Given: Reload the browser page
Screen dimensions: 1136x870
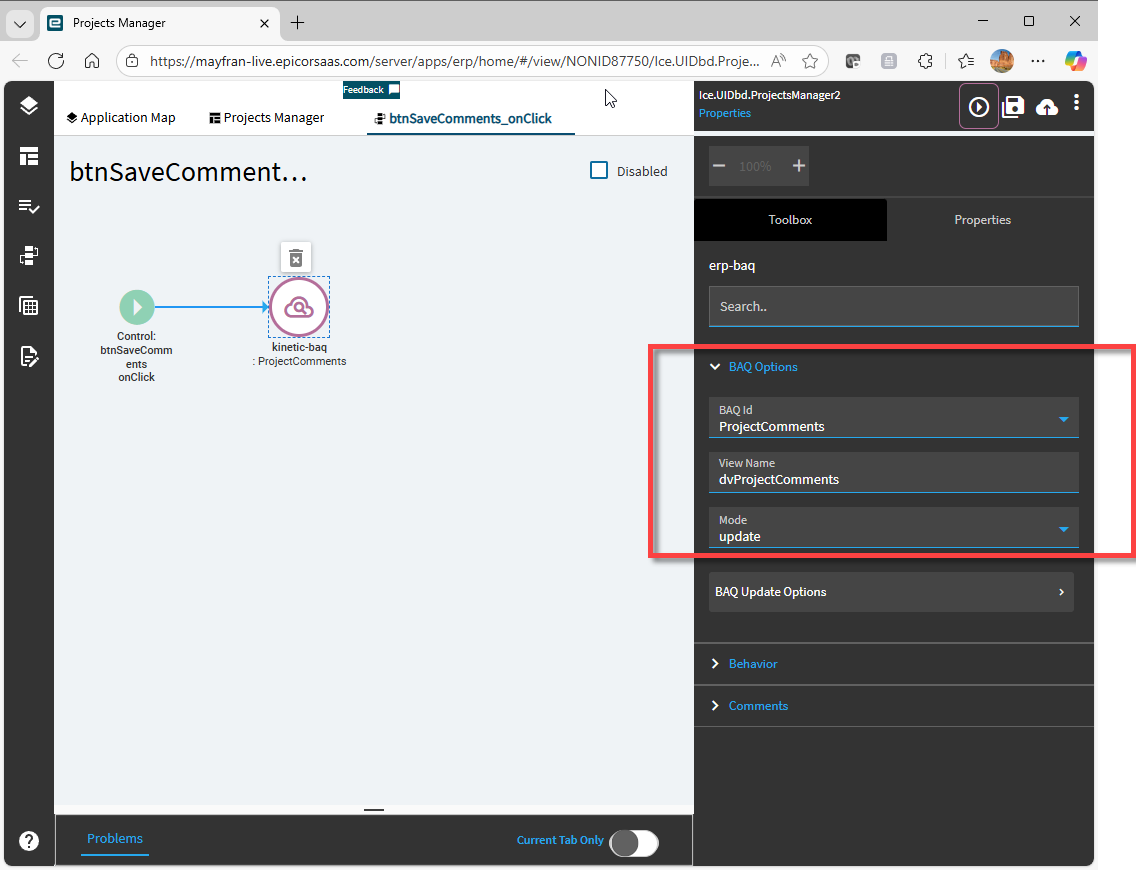Looking at the screenshot, I should (56, 61).
